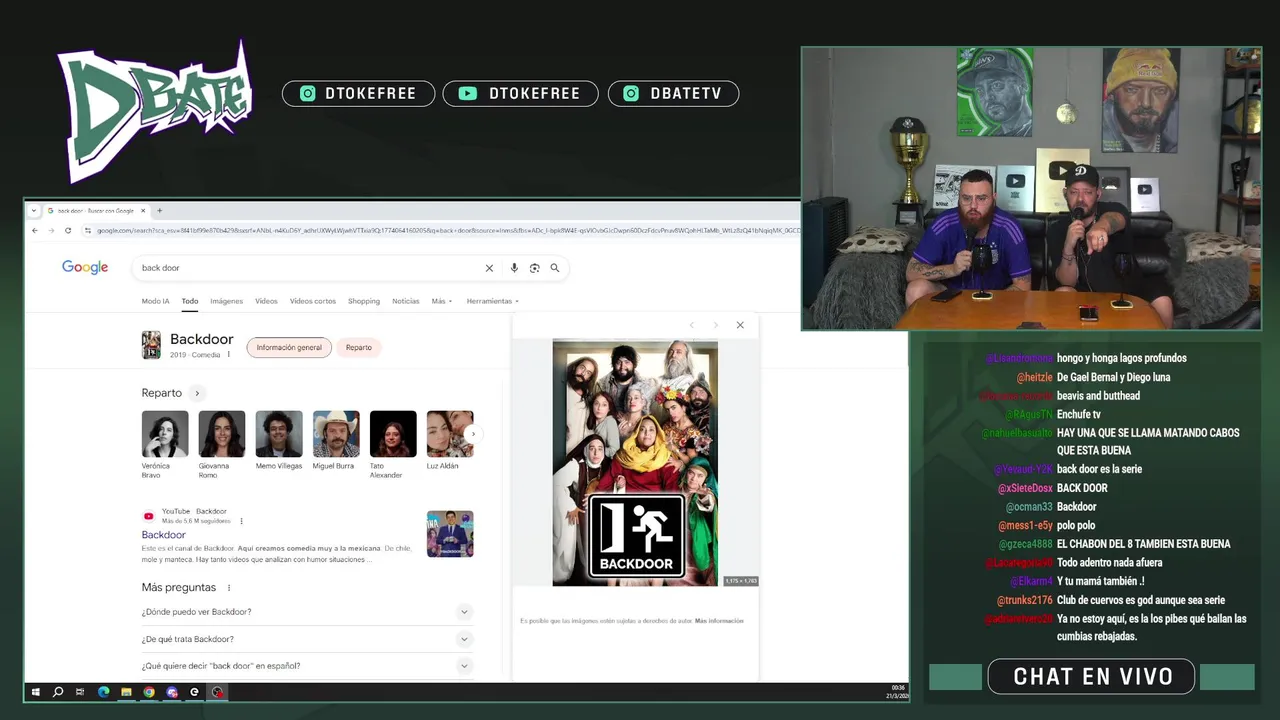Open the YouTube result's three-dot menu
This screenshot has height=720, width=1280.
[x=241, y=521]
